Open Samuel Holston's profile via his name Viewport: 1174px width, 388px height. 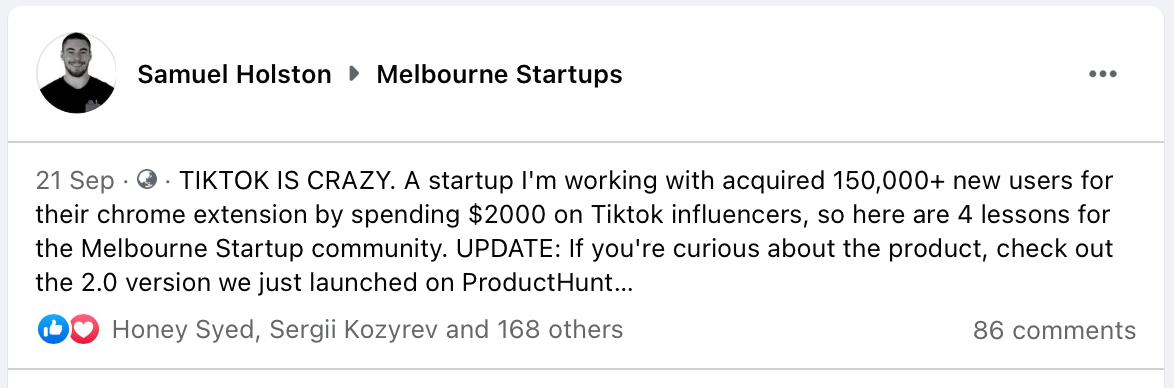coord(234,74)
